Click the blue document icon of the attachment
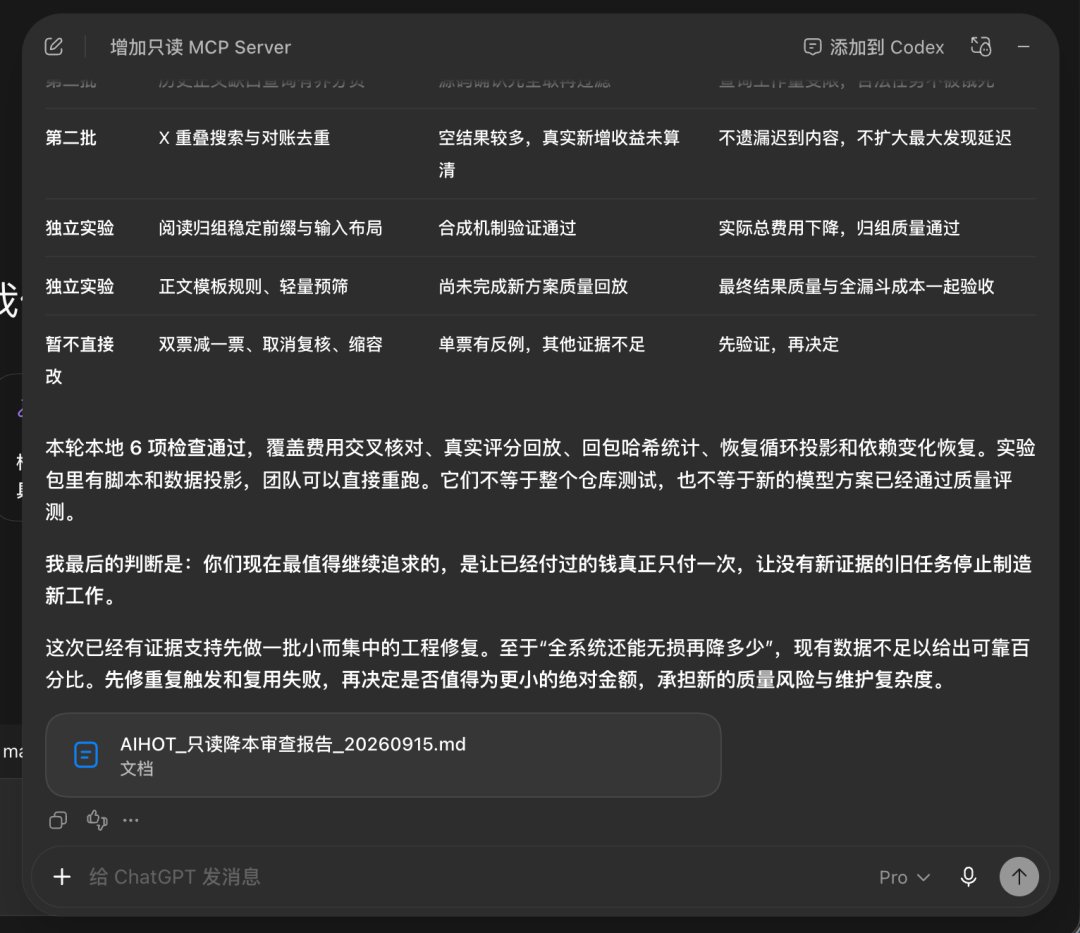 tap(86, 755)
